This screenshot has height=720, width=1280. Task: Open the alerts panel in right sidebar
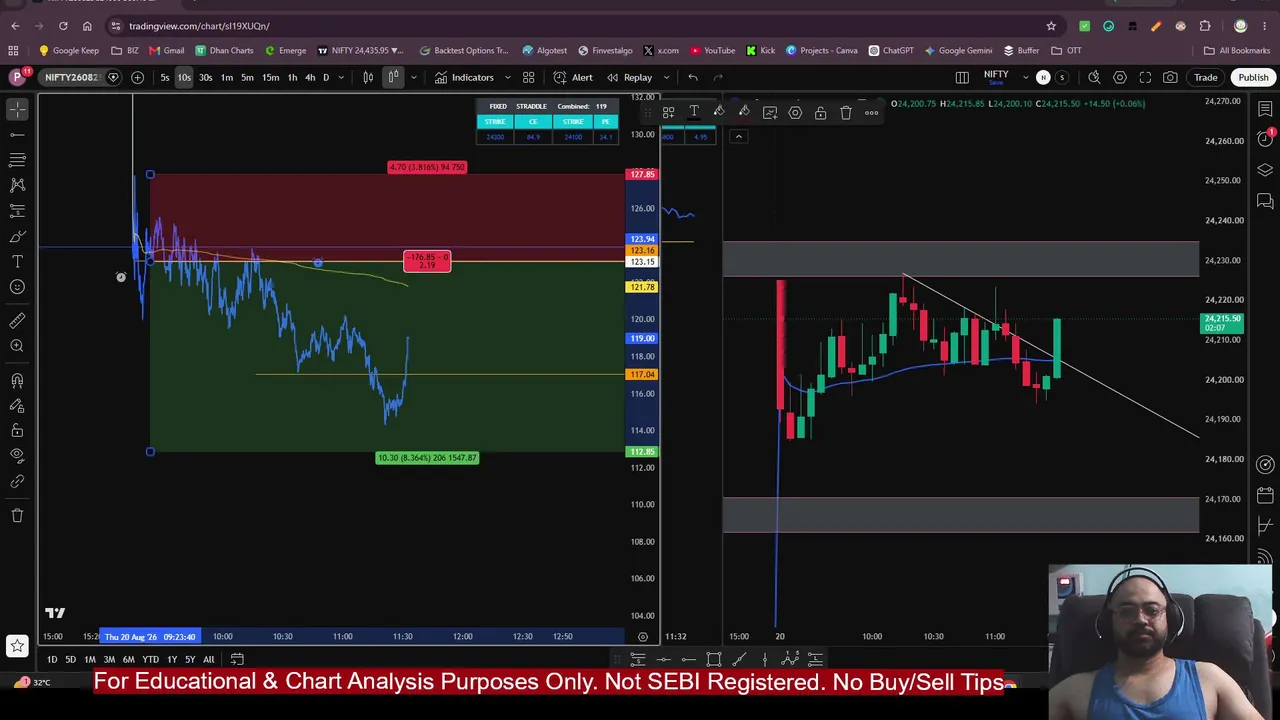(x=1265, y=138)
